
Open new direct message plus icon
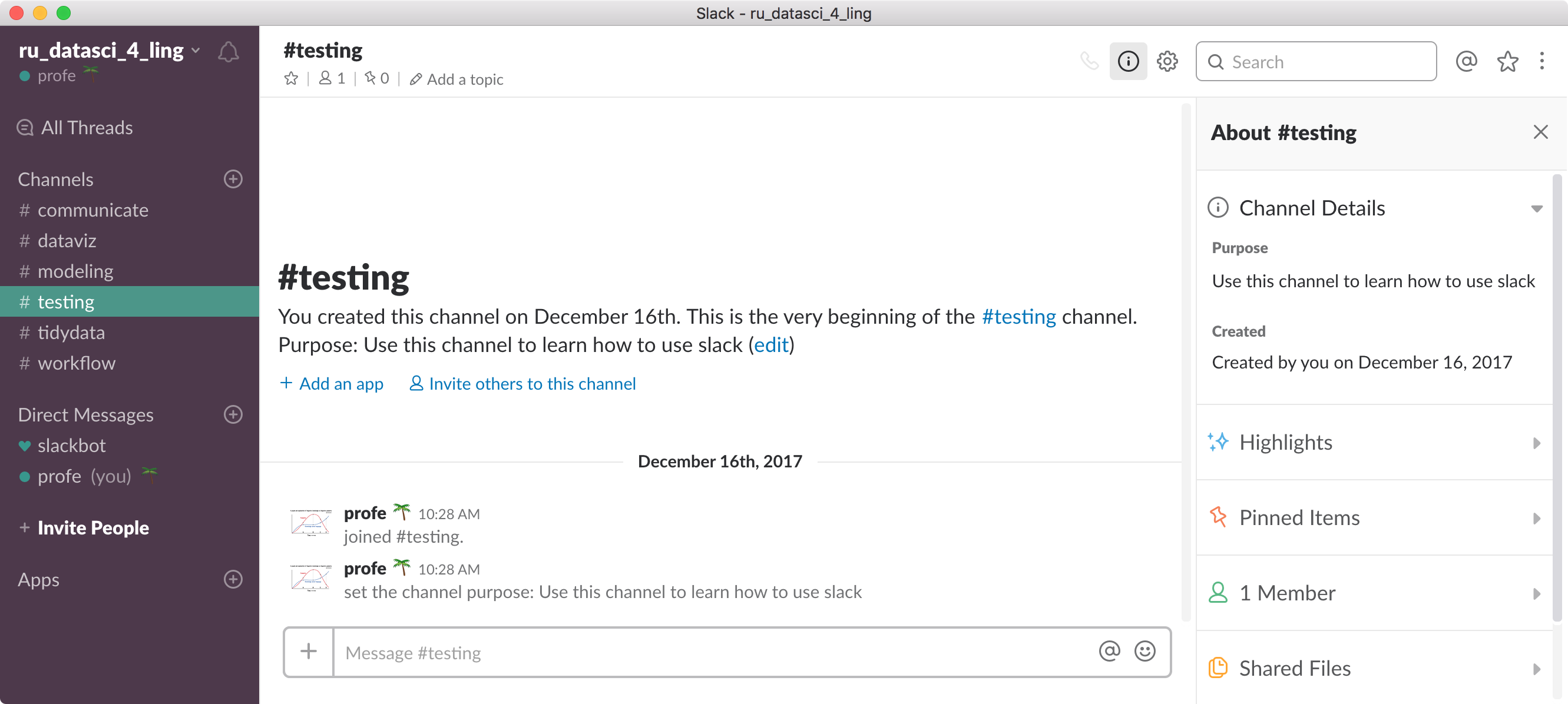point(233,414)
